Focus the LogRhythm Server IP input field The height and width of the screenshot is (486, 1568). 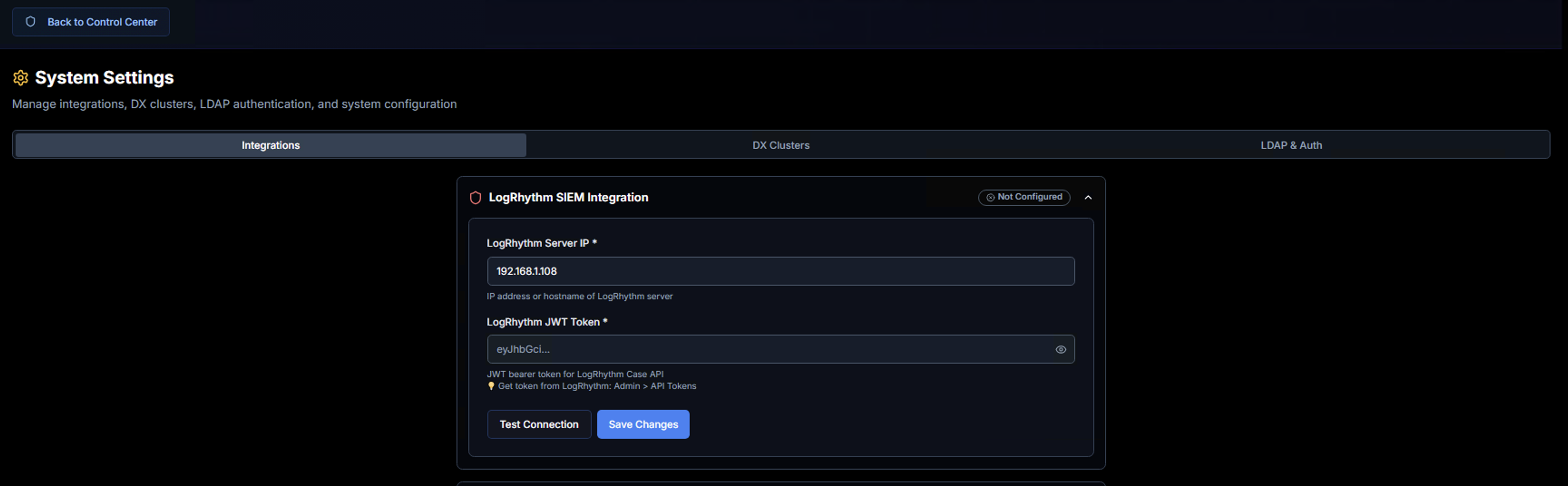[x=781, y=271]
